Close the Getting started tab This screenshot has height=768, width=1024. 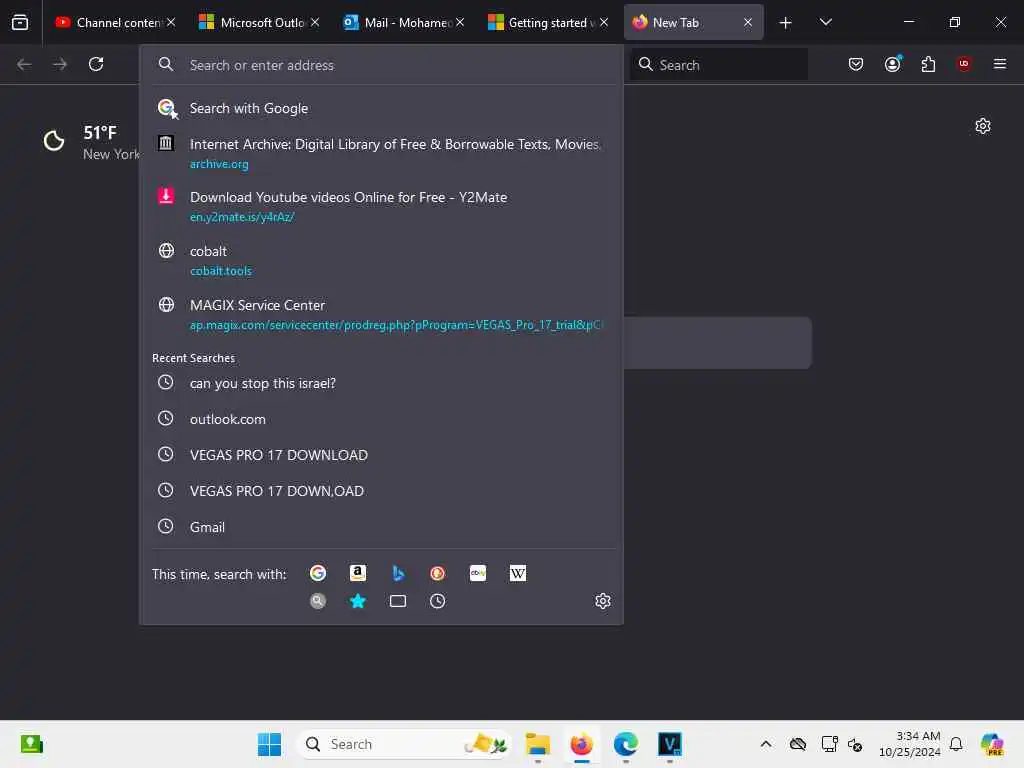pyautogui.click(x=604, y=22)
